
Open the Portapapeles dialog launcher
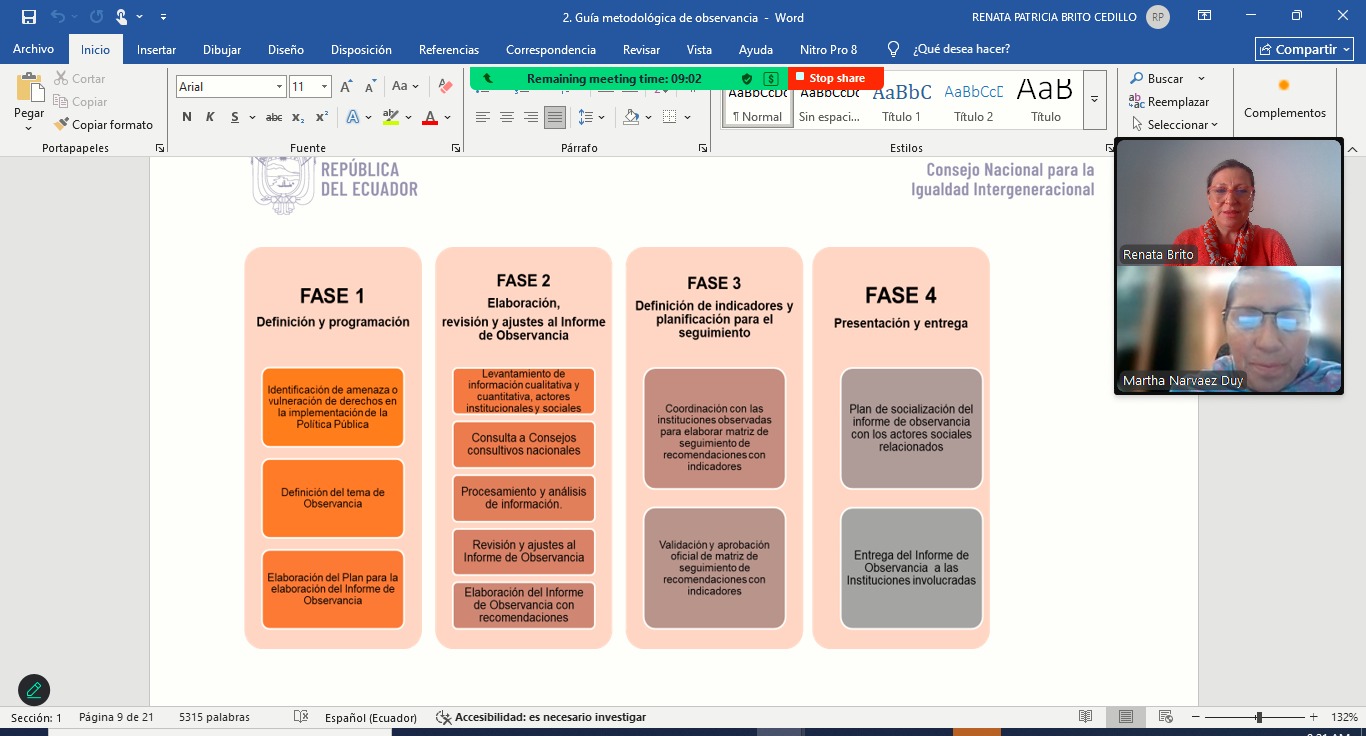160,148
